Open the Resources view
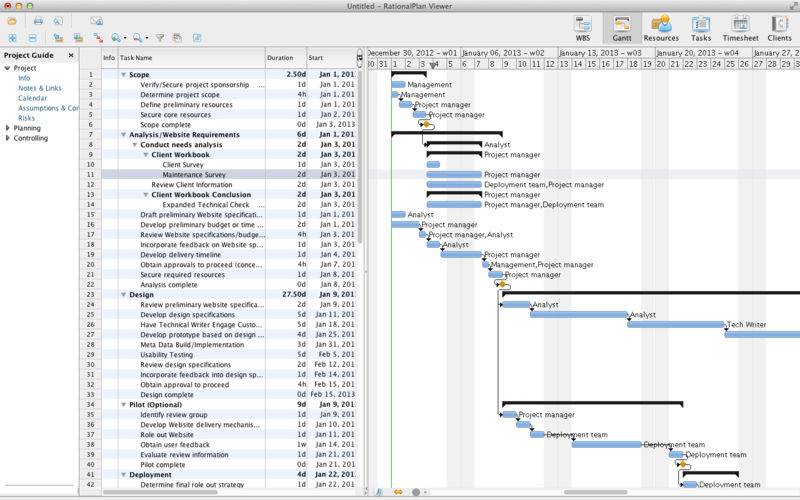The width and height of the screenshot is (800, 500). tap(661, 29)
